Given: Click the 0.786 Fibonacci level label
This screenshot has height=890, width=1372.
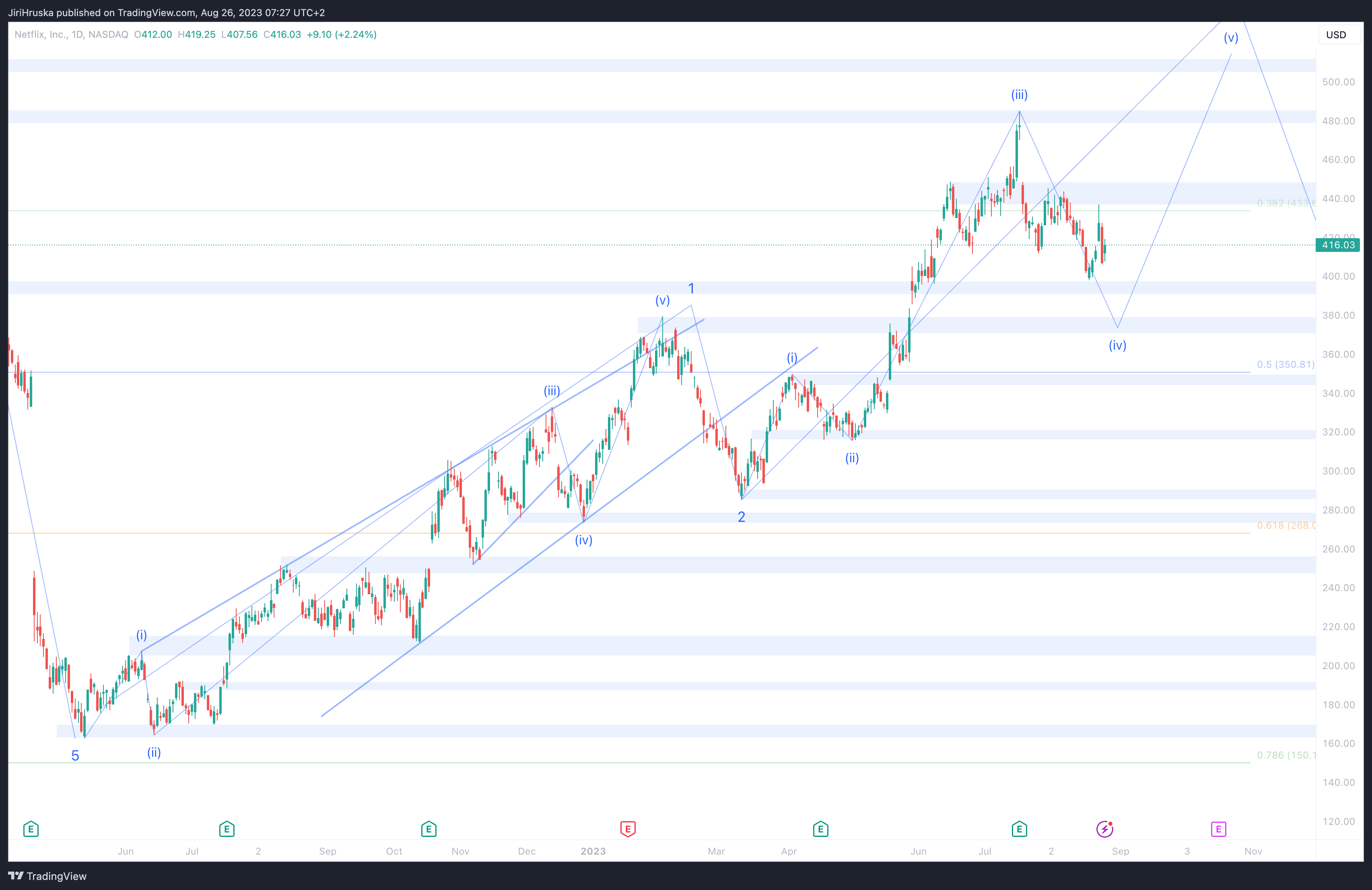Looking at the screenshot, I should point(1285,755).
